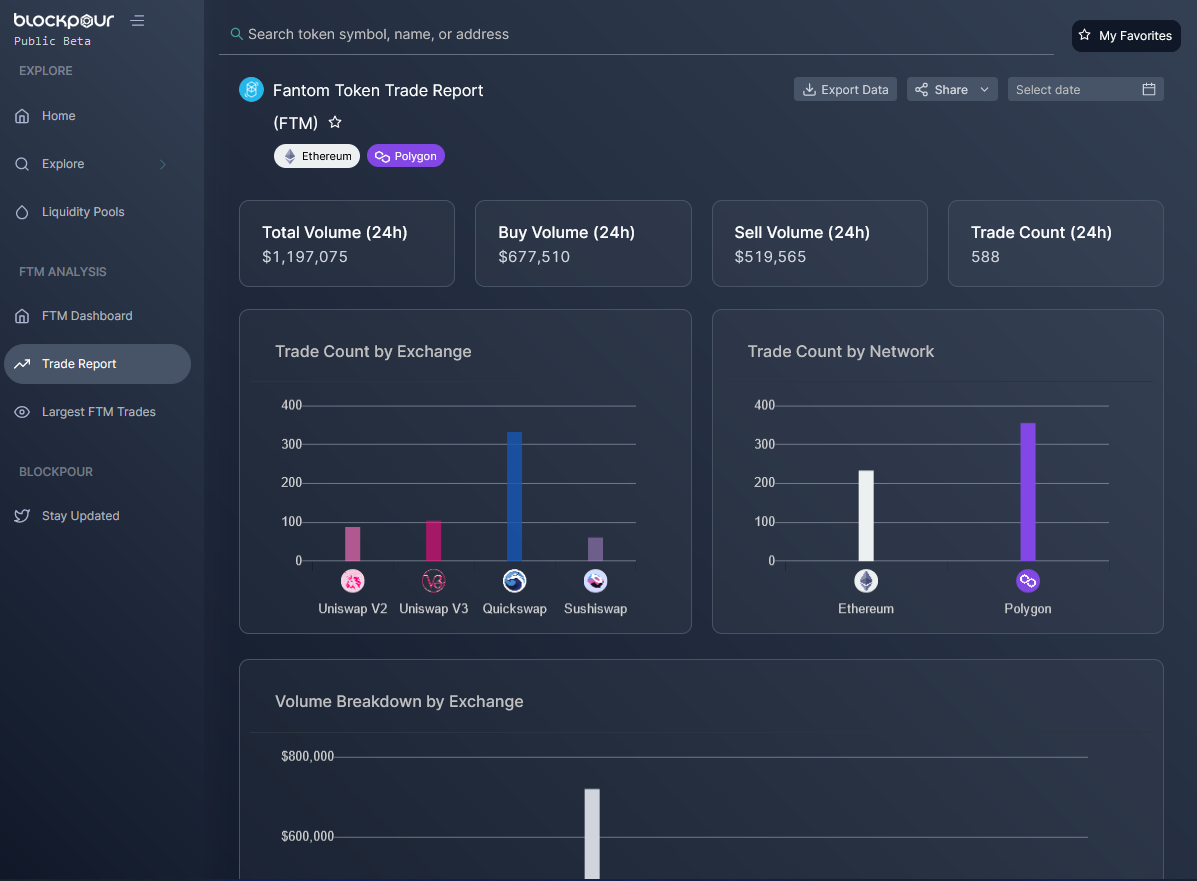Click the Twitter bird icon

[x=22, y=516]
